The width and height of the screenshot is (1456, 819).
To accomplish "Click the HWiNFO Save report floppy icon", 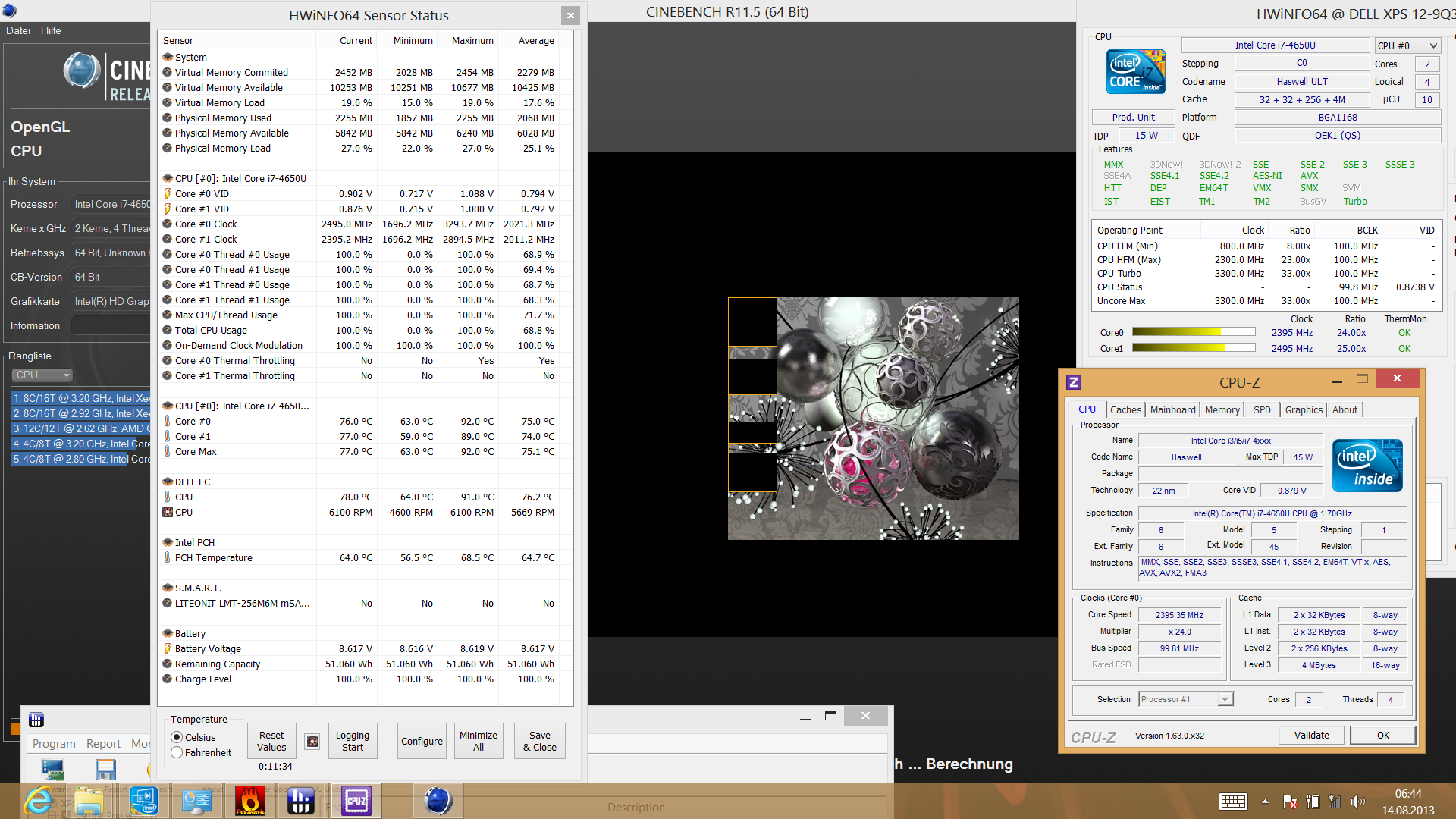I will point(105,770).
